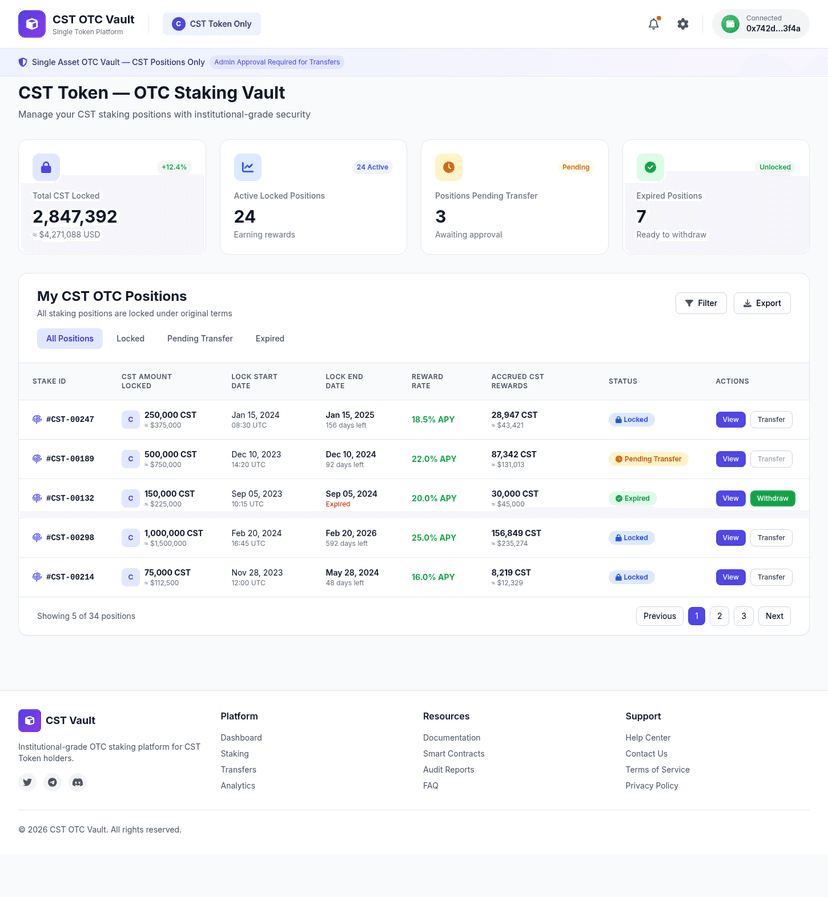Switch to the All Positions tab
The image size is (828, 897).
point(69,338)
